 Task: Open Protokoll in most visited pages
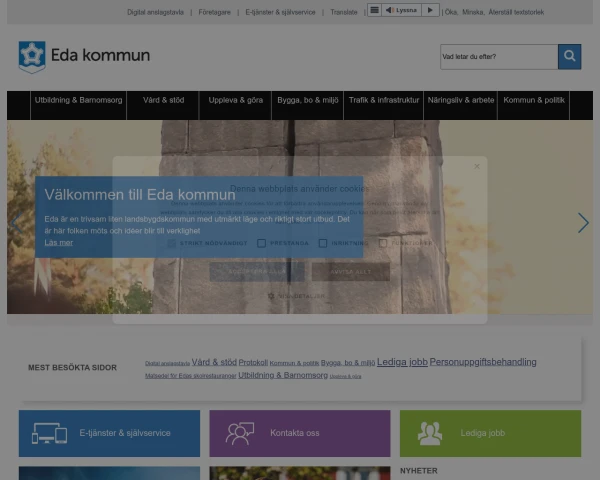pos(253,362)
